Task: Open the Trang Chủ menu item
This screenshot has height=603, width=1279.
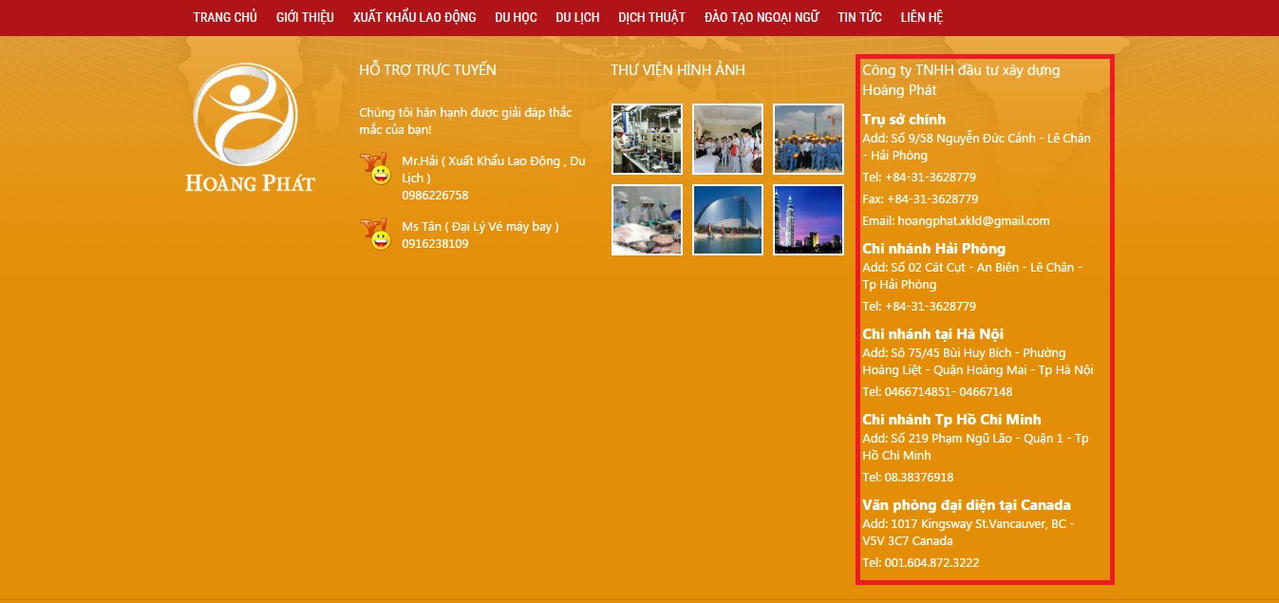Action: click(225, 17)
